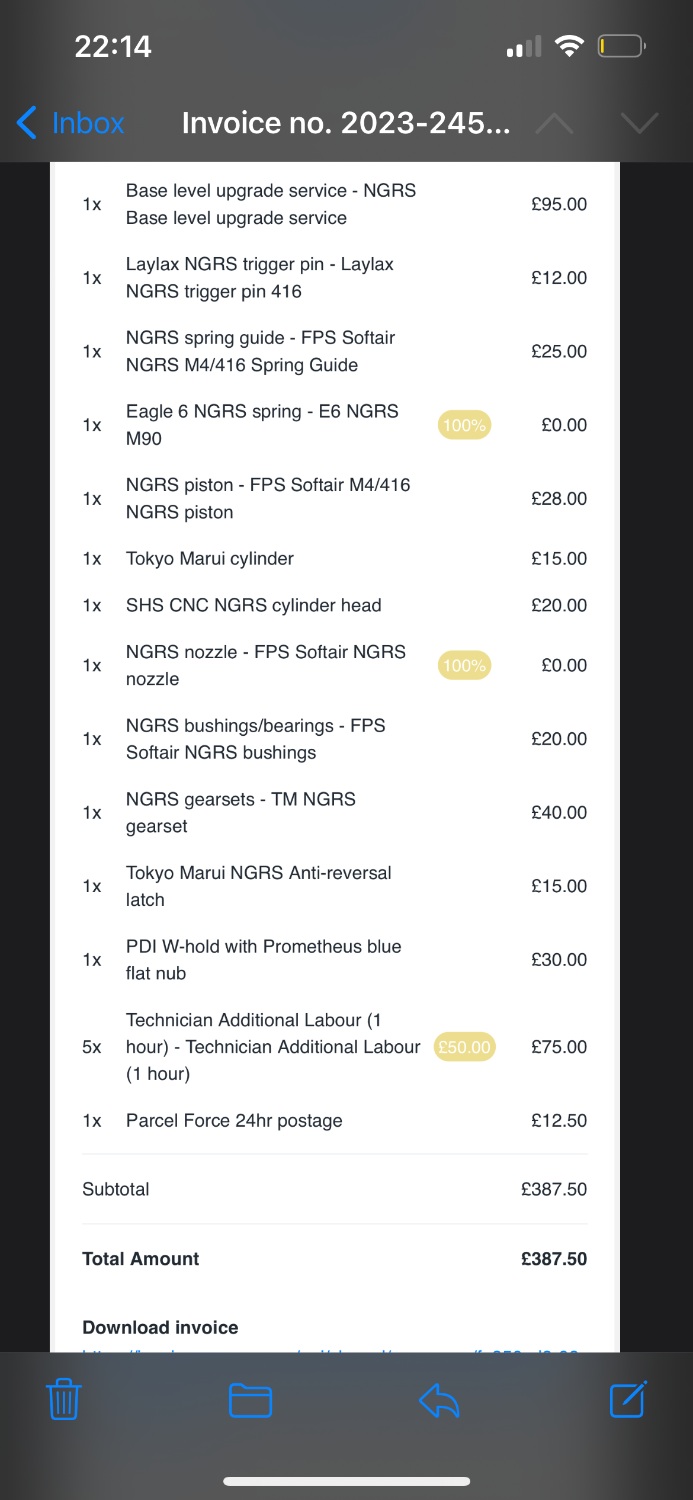Open the move-to-folder icon
Image resolution: width=693 pixels, height=1500 pixels.
250,1400
